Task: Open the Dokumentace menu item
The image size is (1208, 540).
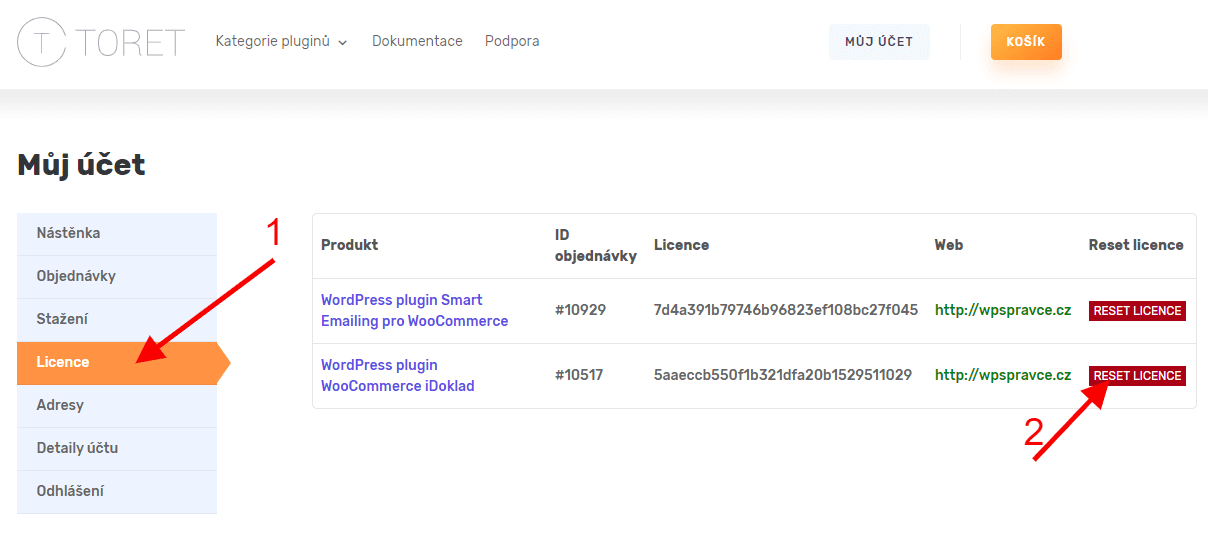Action: pyautogui.click(x=417, y=41)
